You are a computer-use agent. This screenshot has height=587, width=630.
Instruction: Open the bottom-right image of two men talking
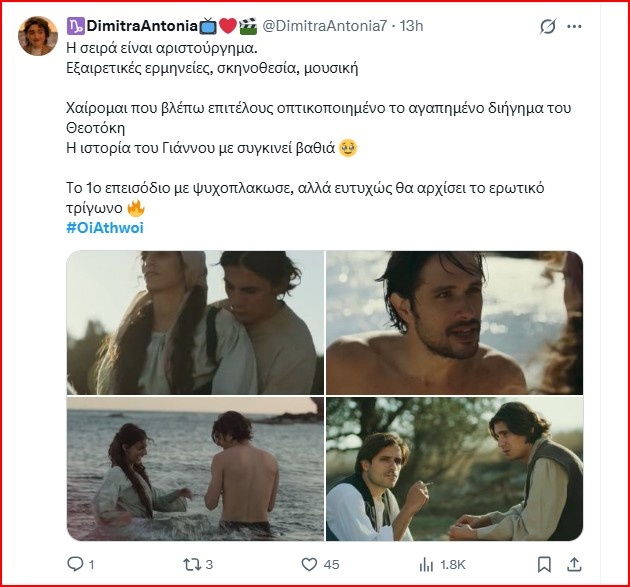[454, 468]
